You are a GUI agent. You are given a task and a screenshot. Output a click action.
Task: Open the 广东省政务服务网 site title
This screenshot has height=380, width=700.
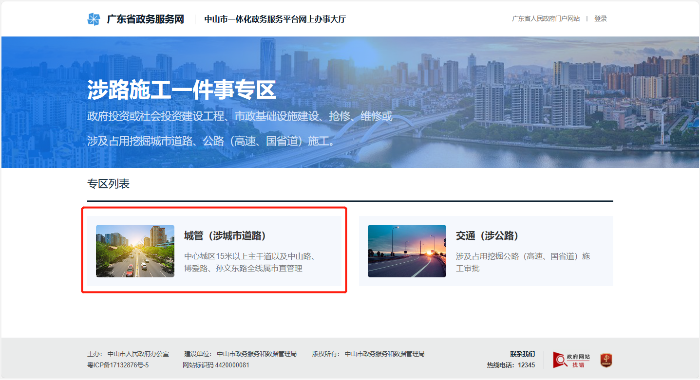coord(145,19)
